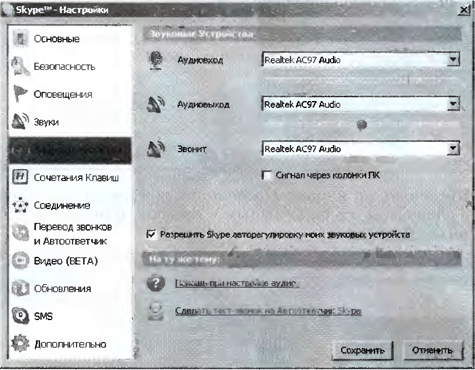Viewport: 475px width, 370px height.
Task: Click the speaker icon beside Аудиовыход
Action: [156, 104]
